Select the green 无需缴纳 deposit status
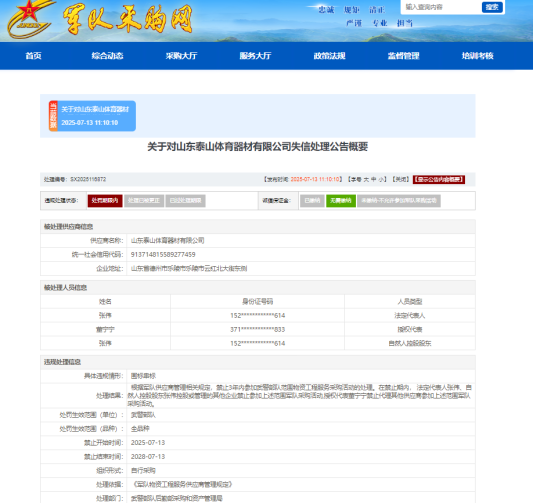Image resolution: width=534 pixels, height=504 pixels. tap(341, 201)
